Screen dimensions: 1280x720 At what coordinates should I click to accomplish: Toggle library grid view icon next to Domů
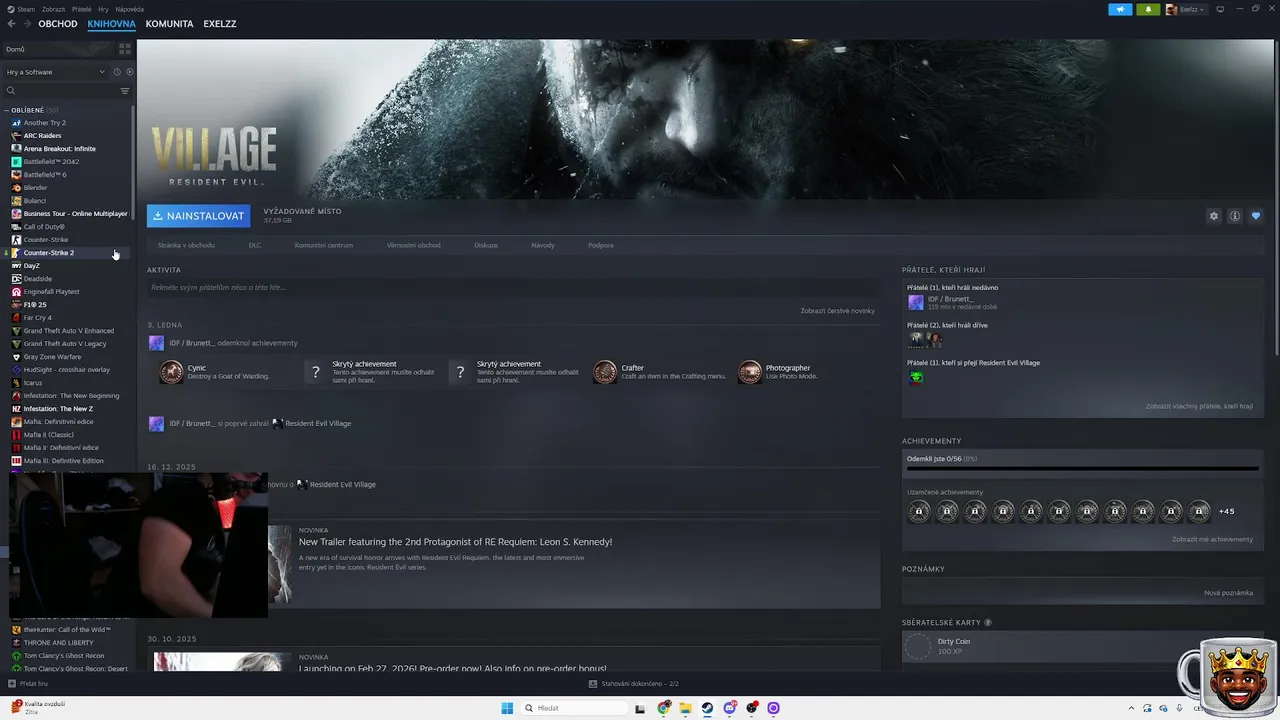click(x=125, y=49)
